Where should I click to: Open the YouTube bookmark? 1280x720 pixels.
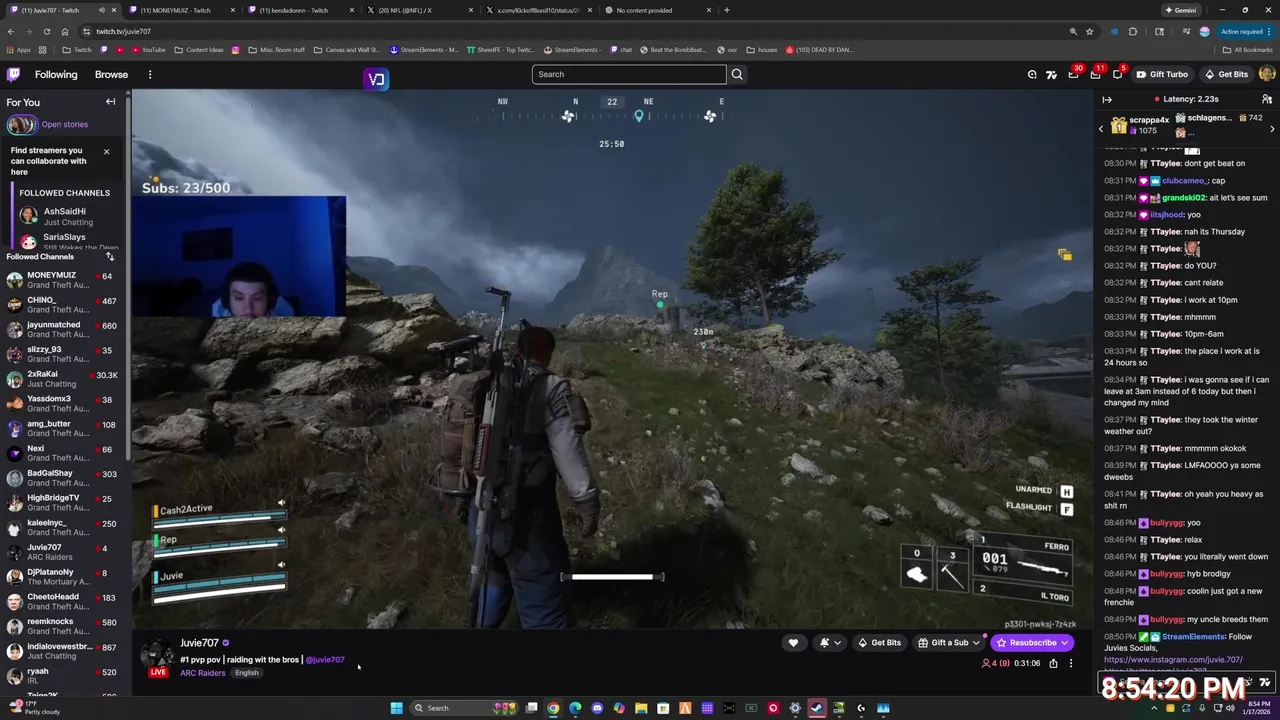(148, 49)
